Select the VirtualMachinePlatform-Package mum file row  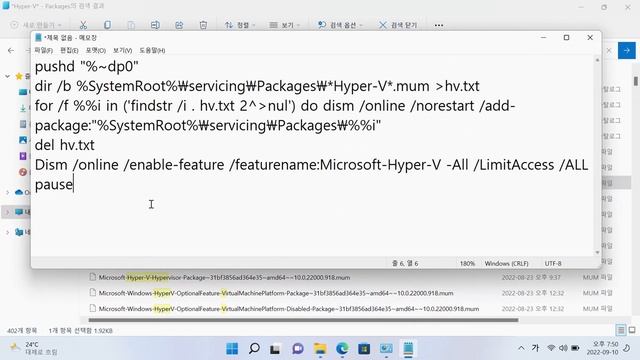click(x=276, y=293)
